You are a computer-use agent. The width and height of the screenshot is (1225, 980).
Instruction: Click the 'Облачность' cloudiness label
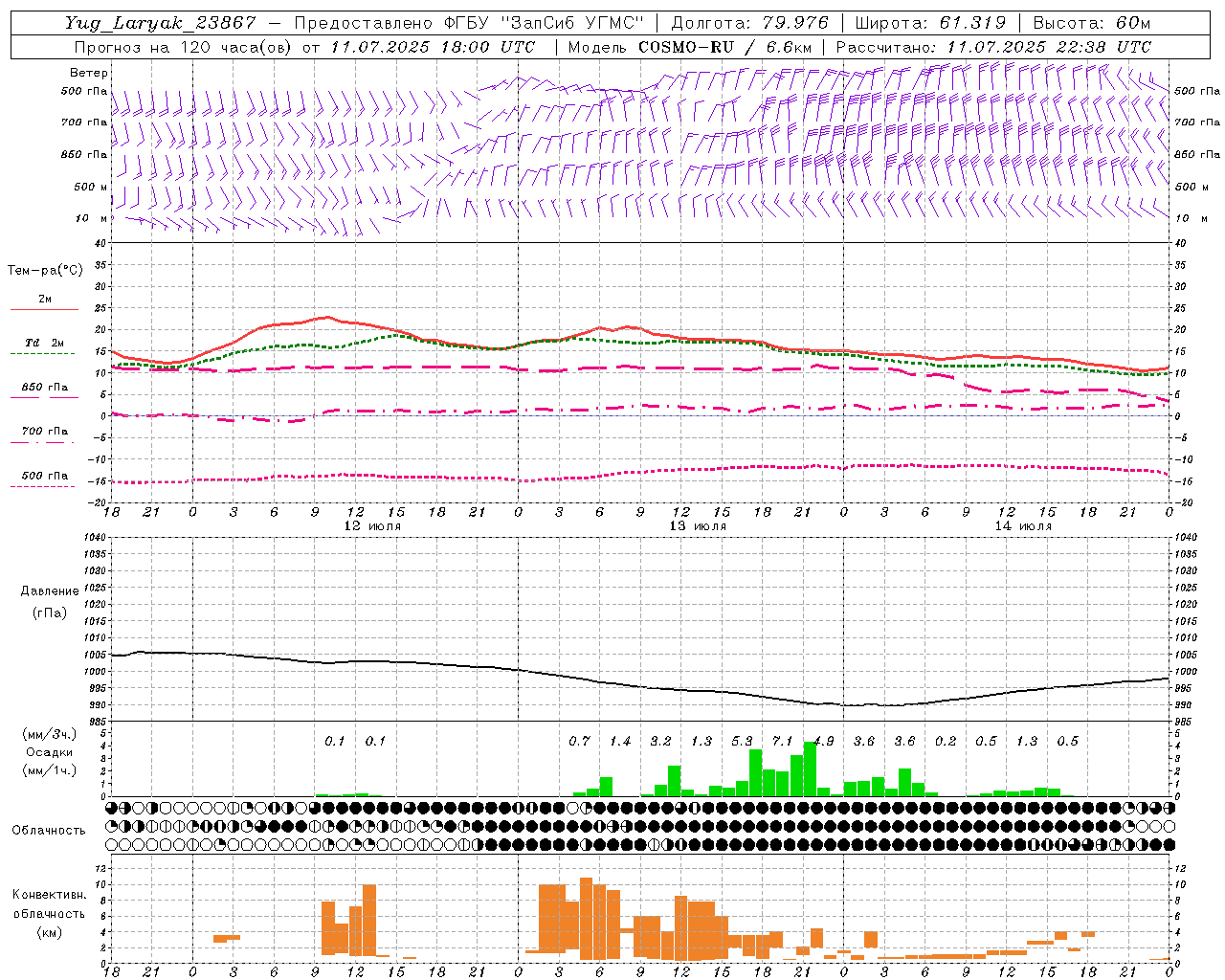pos(49,830)
